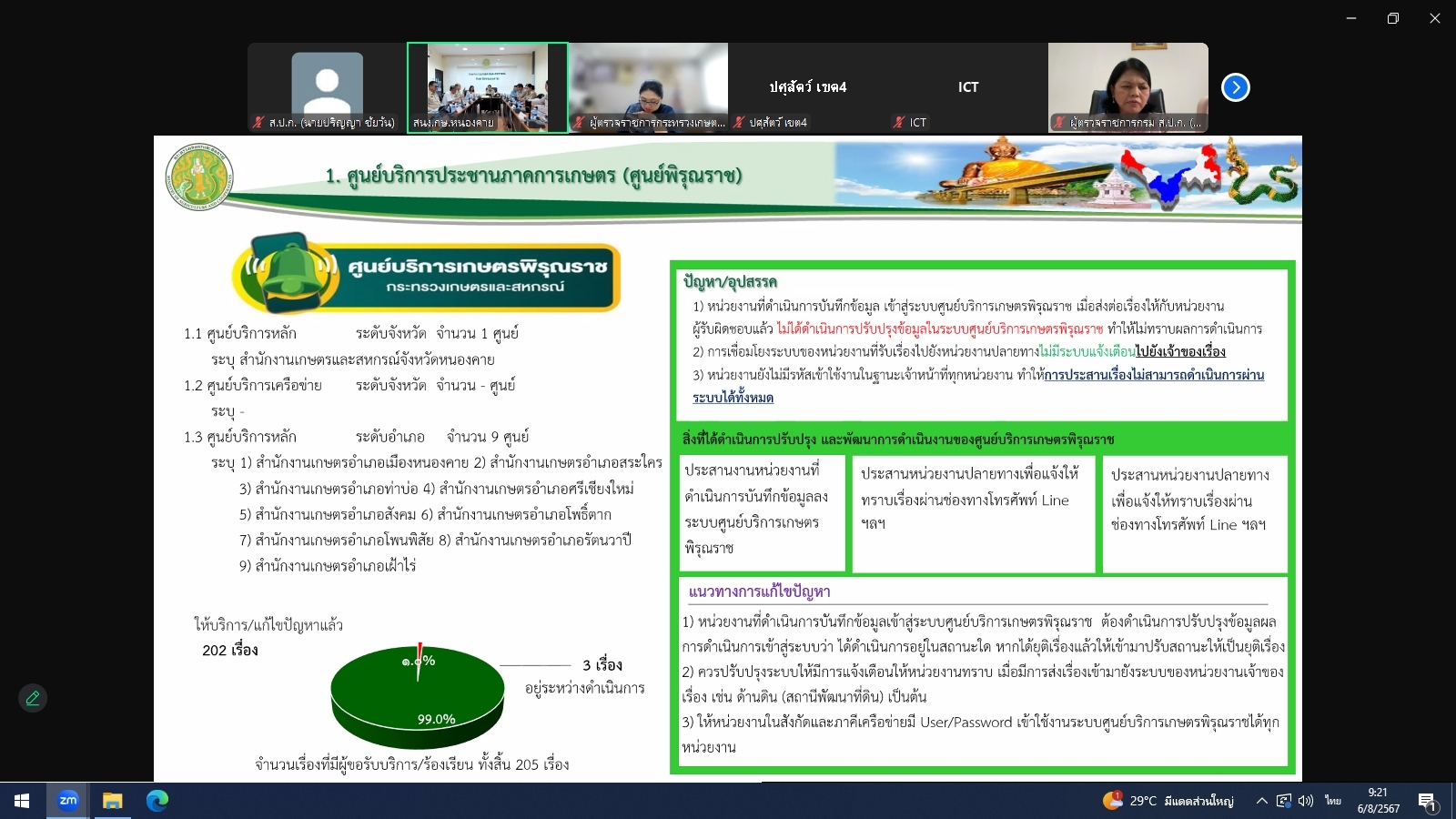This screenshot has height=819, width=1456.
Task: Expand hidden system tray icons
Action: click(1261, 801)
